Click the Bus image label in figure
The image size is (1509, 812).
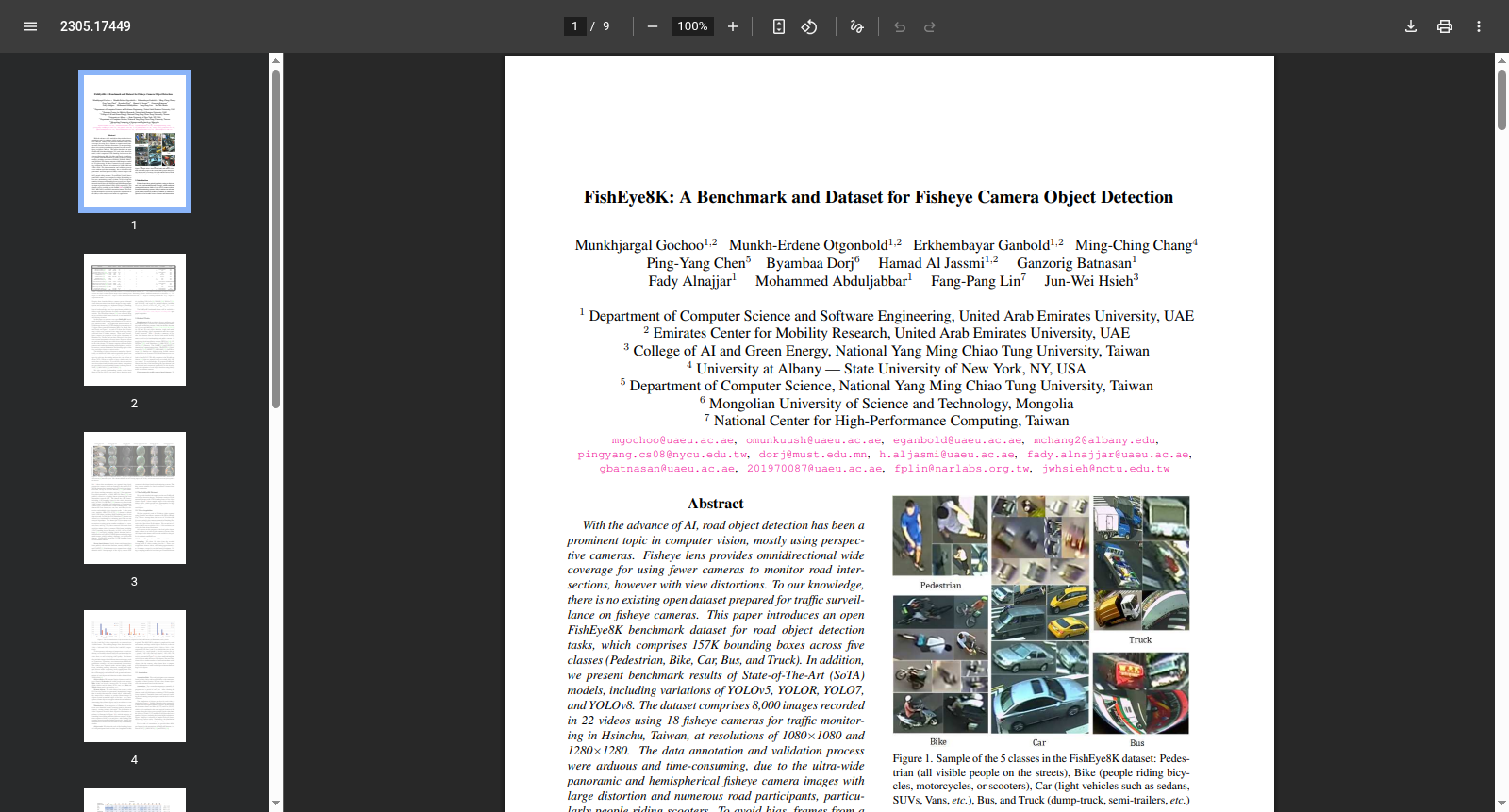pyautogui.click(x=1137, y=743)
